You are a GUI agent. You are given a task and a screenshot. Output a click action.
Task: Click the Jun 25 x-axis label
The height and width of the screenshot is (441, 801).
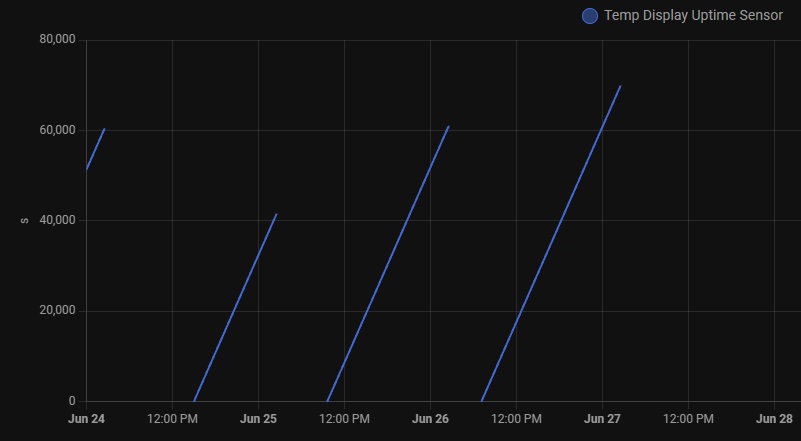(x=258, y=419)
